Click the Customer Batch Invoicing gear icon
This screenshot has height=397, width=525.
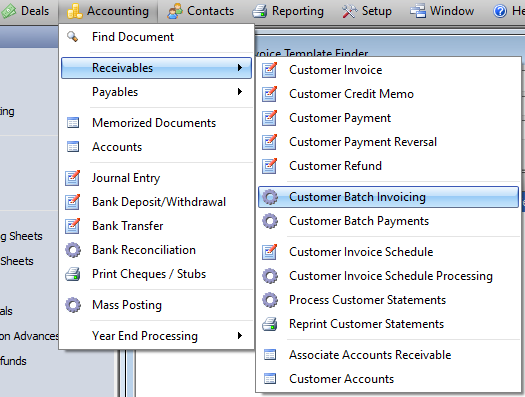coord(270,197)
